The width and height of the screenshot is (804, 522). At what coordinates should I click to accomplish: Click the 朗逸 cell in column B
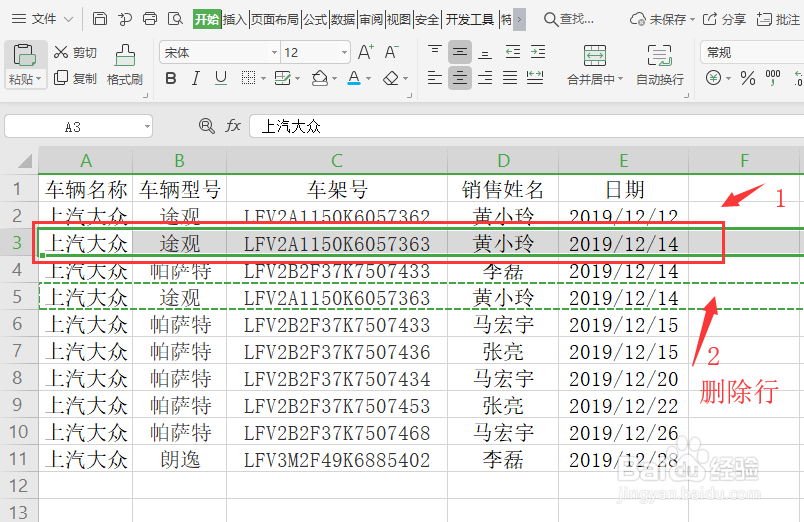click(179, 459)
